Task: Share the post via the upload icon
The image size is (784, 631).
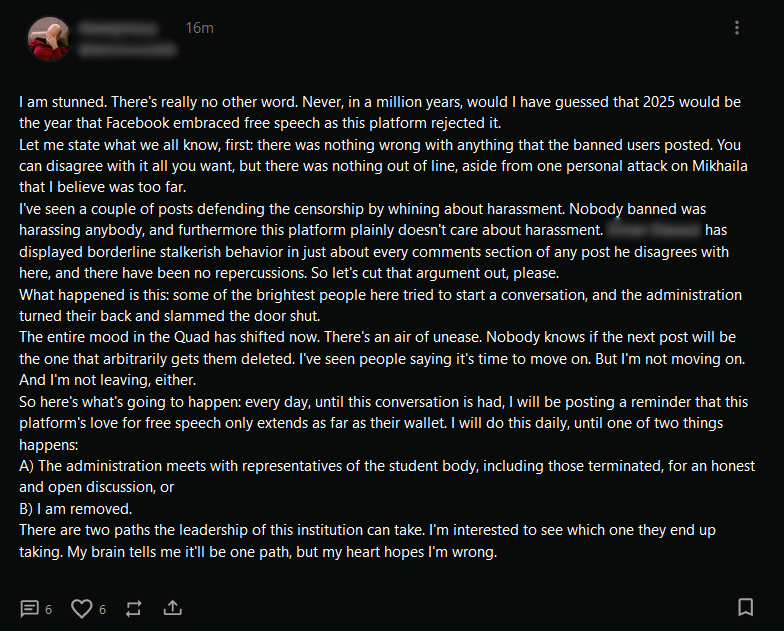Action: coord(172,608)
